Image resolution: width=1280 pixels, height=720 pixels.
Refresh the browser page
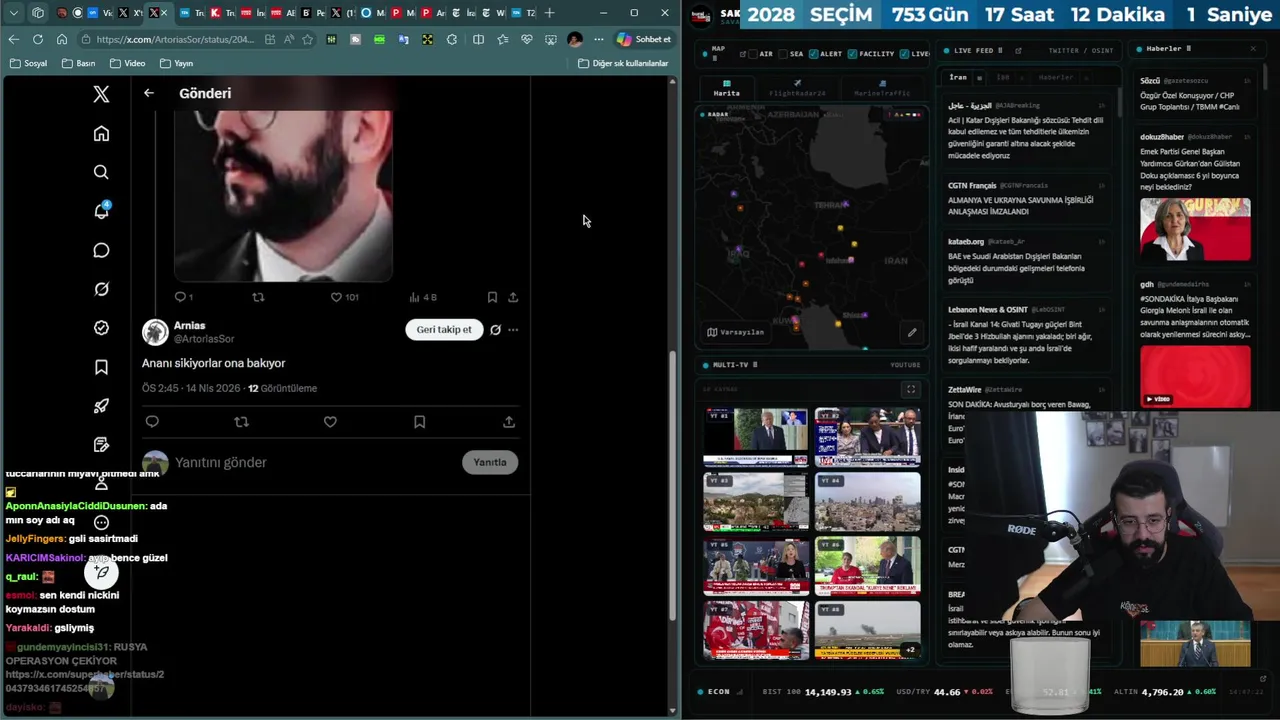(38, 39)
